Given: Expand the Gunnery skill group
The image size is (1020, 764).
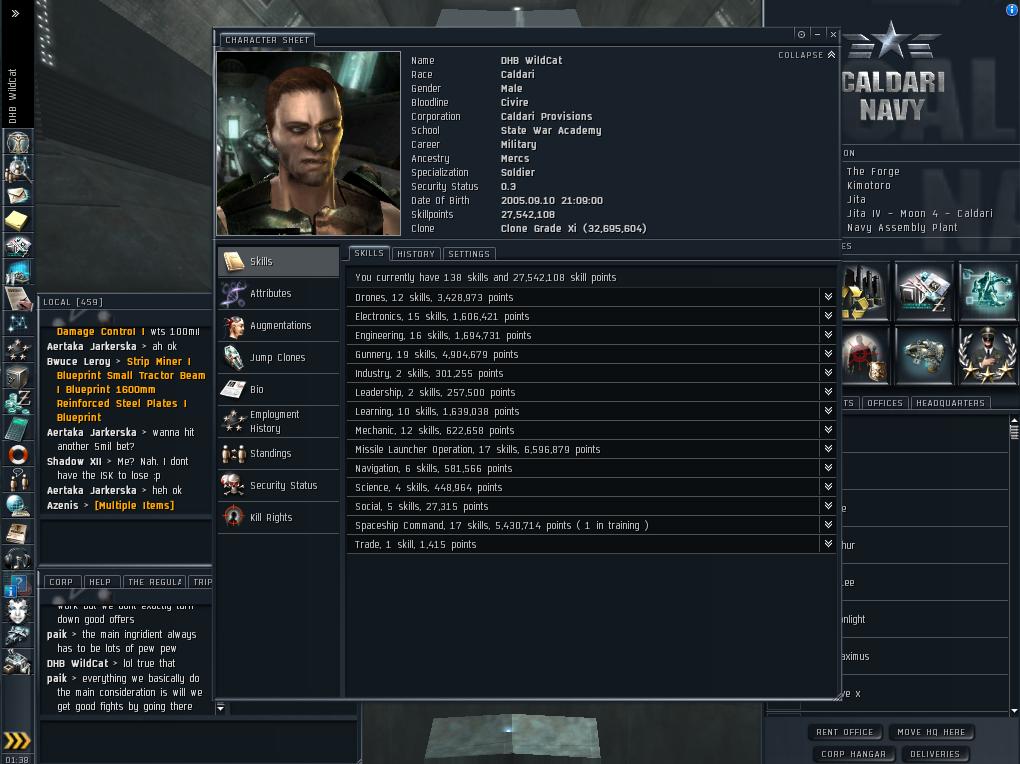Looking at the screenshot, I should click(x=828, y=354).
